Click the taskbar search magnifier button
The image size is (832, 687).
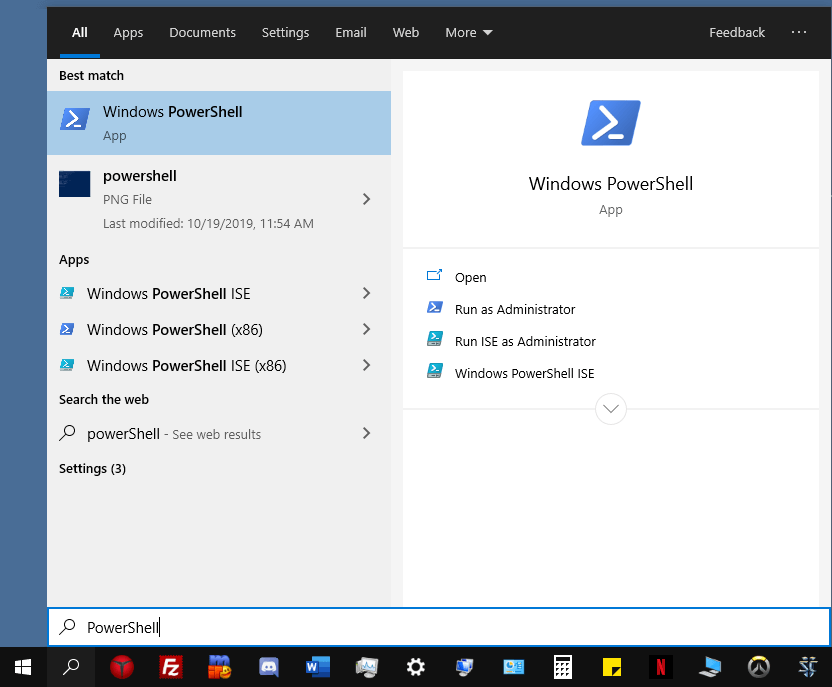[x=71, y=667]
